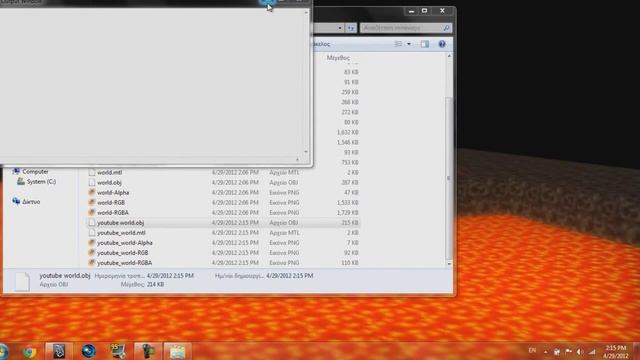
Task: Click the search magnifier icon in Explorer
Action: pyautogui.click(x=447, y=28)
